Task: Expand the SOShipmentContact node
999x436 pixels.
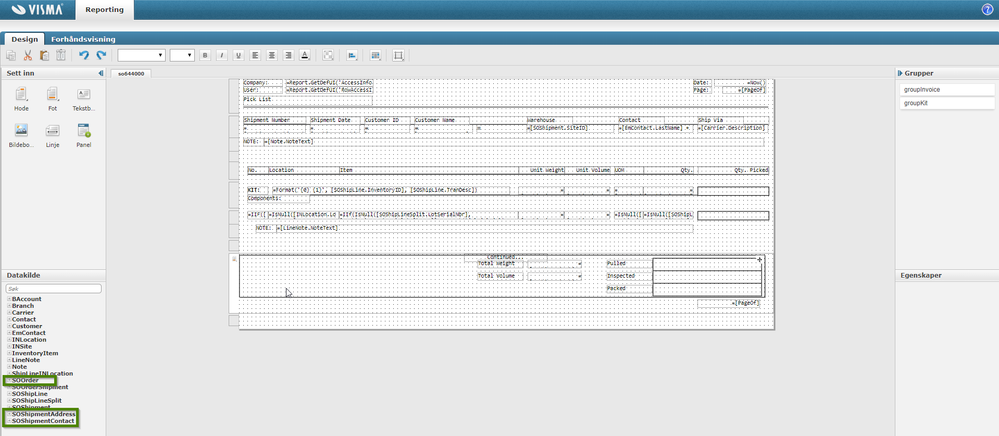Action: click(9, 421)
